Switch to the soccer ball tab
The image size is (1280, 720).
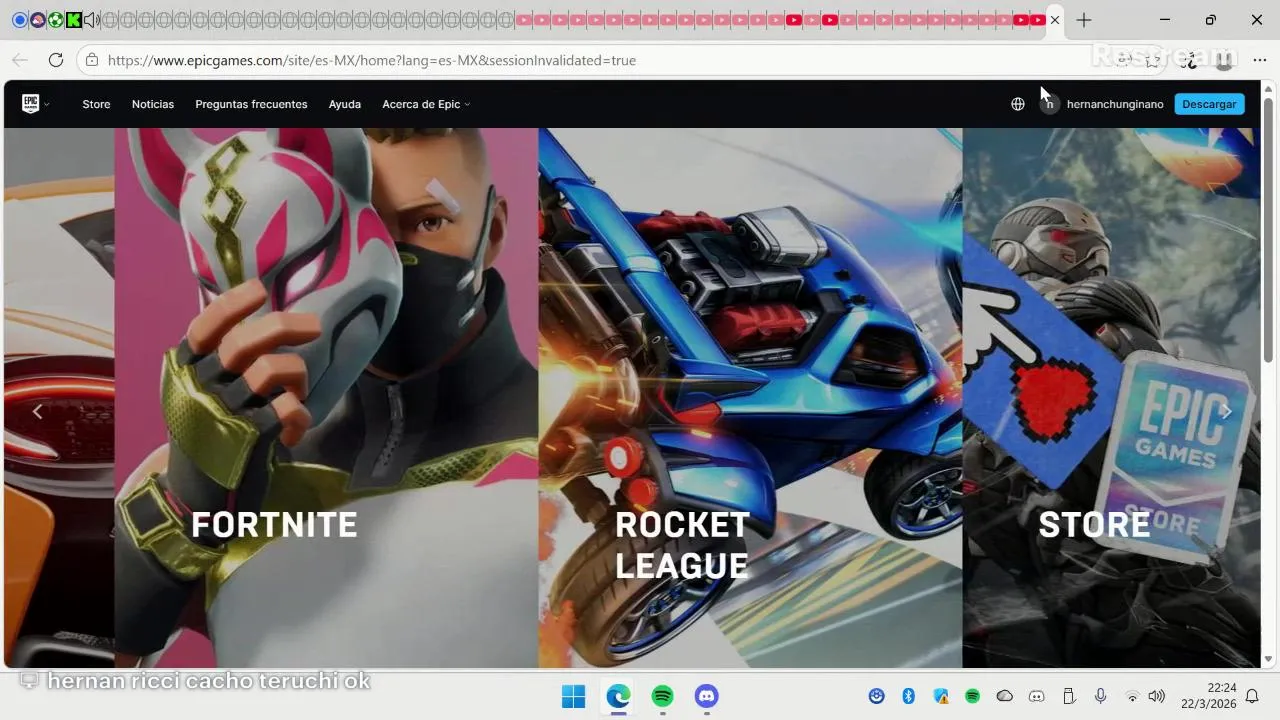pyautogui.click(x=55, y=20)
